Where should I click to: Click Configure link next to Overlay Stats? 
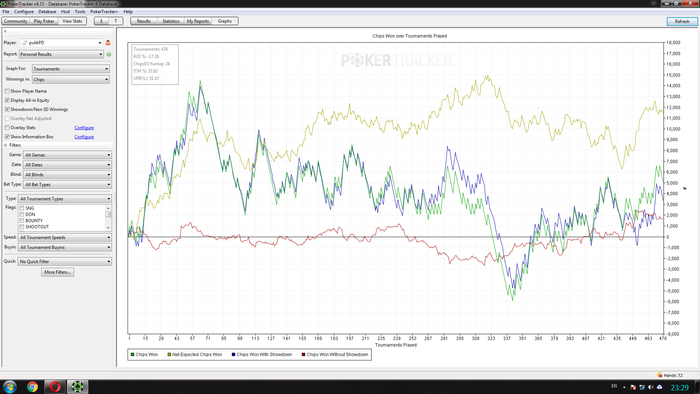click(x=84, y=128)
